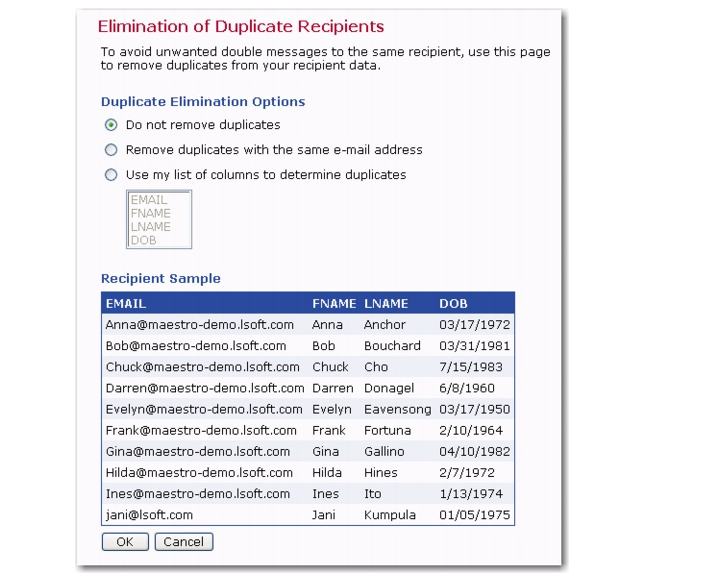The image size is (703, 587).
Task: Click the last name 'Eavensong' cell
Action: tap(398, 409)
